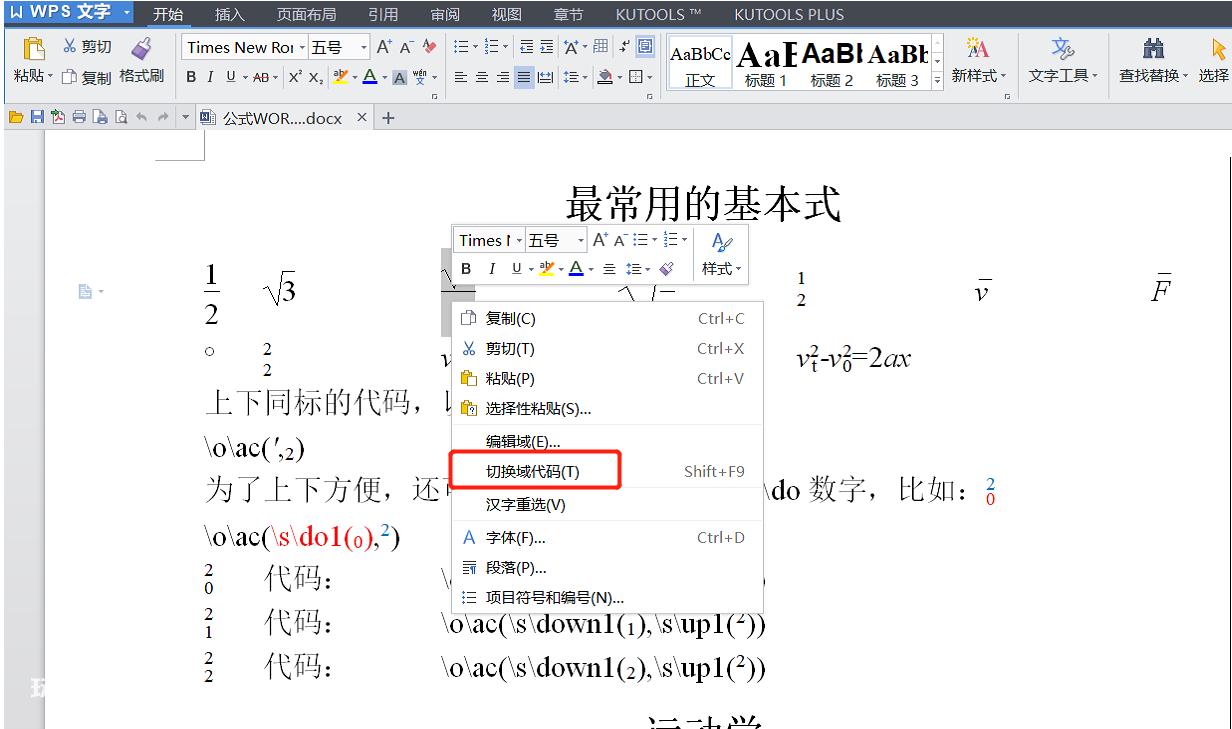The width and height of the screenshot is (1232, 729).
Task: Apply yellow highlight color in ribbon
Action: tap(339, 77)
